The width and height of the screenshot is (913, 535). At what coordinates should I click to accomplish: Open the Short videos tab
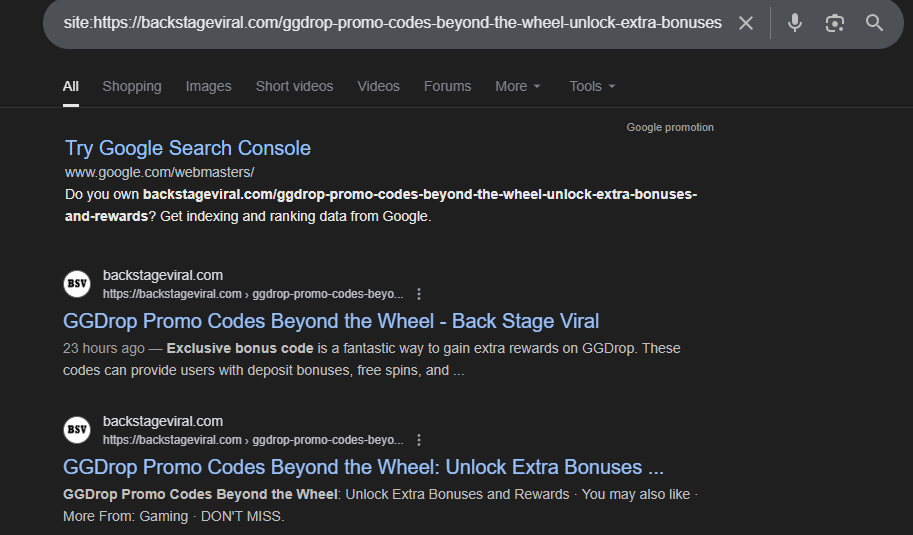294,86
